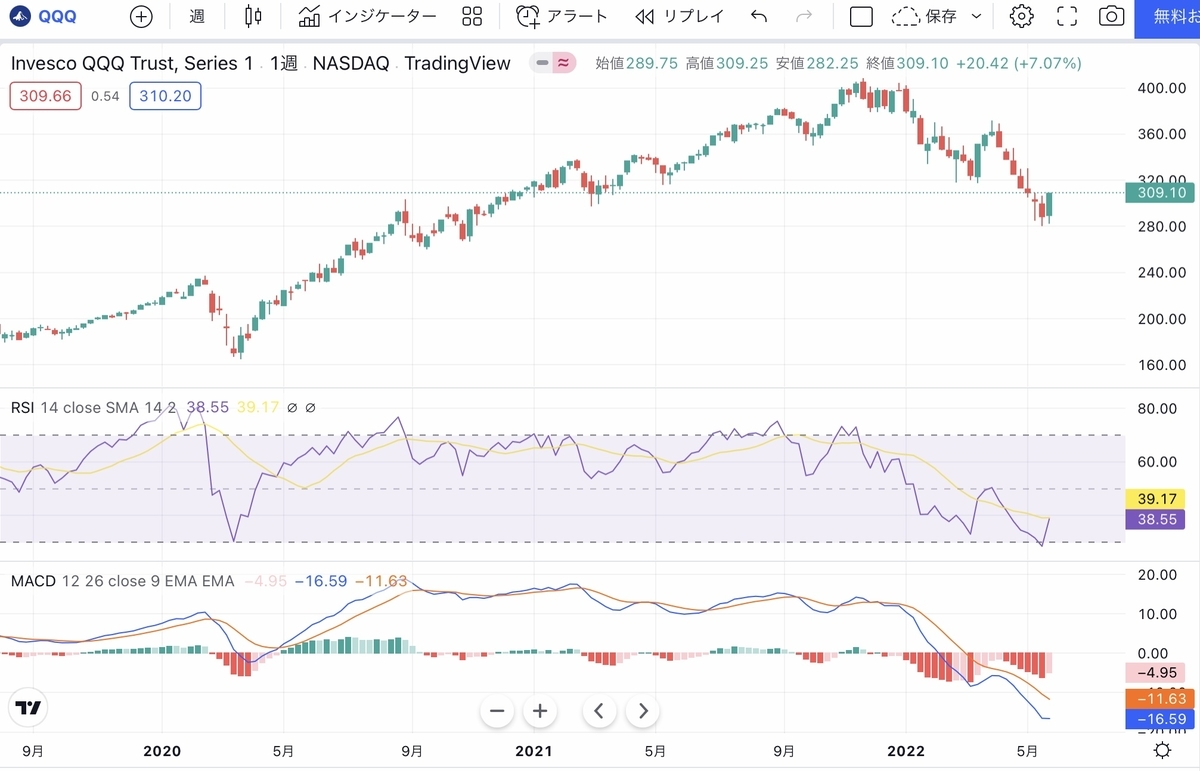Click the add symbol plus icon
Image resolution: width=1200 pixels, height=771 pixels.
(x=142, y=16)
